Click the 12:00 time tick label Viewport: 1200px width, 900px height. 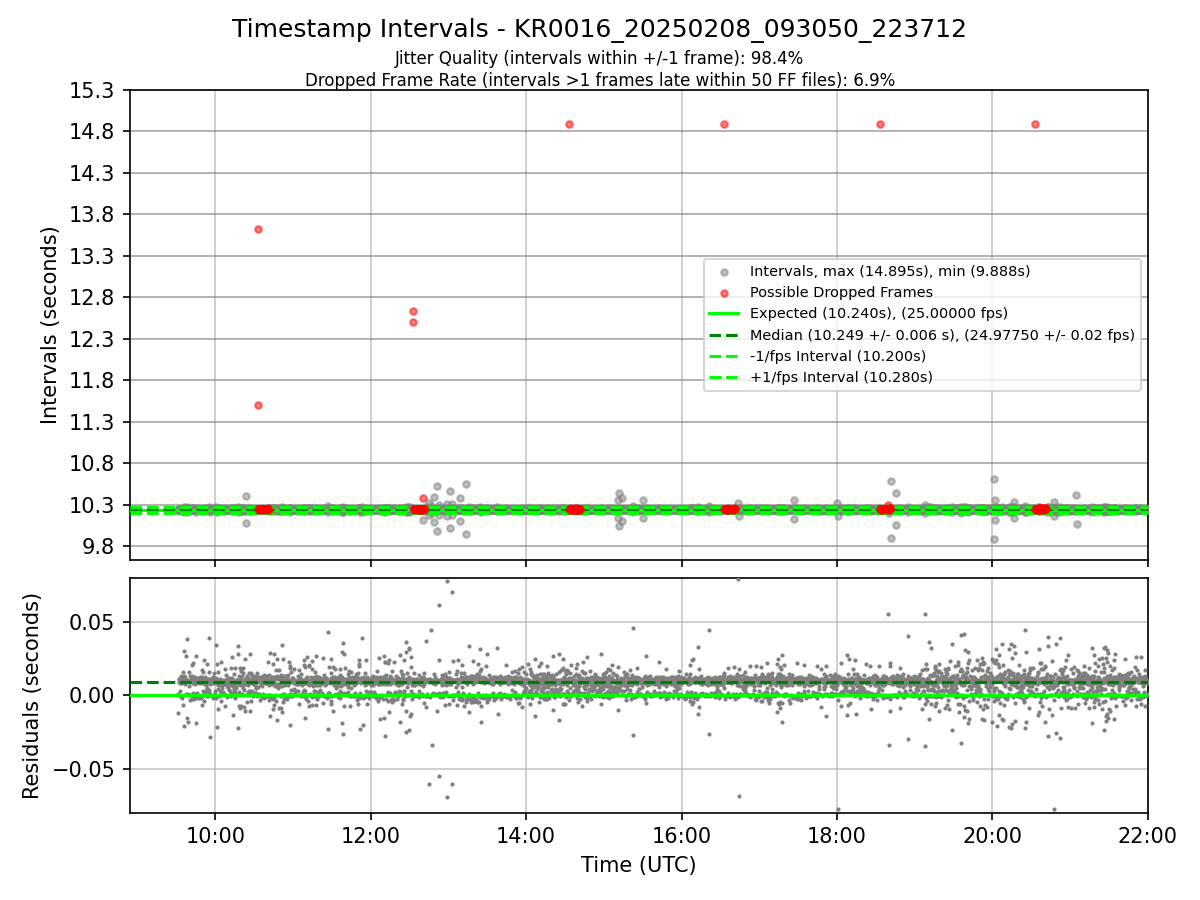(x=371, y=836)
